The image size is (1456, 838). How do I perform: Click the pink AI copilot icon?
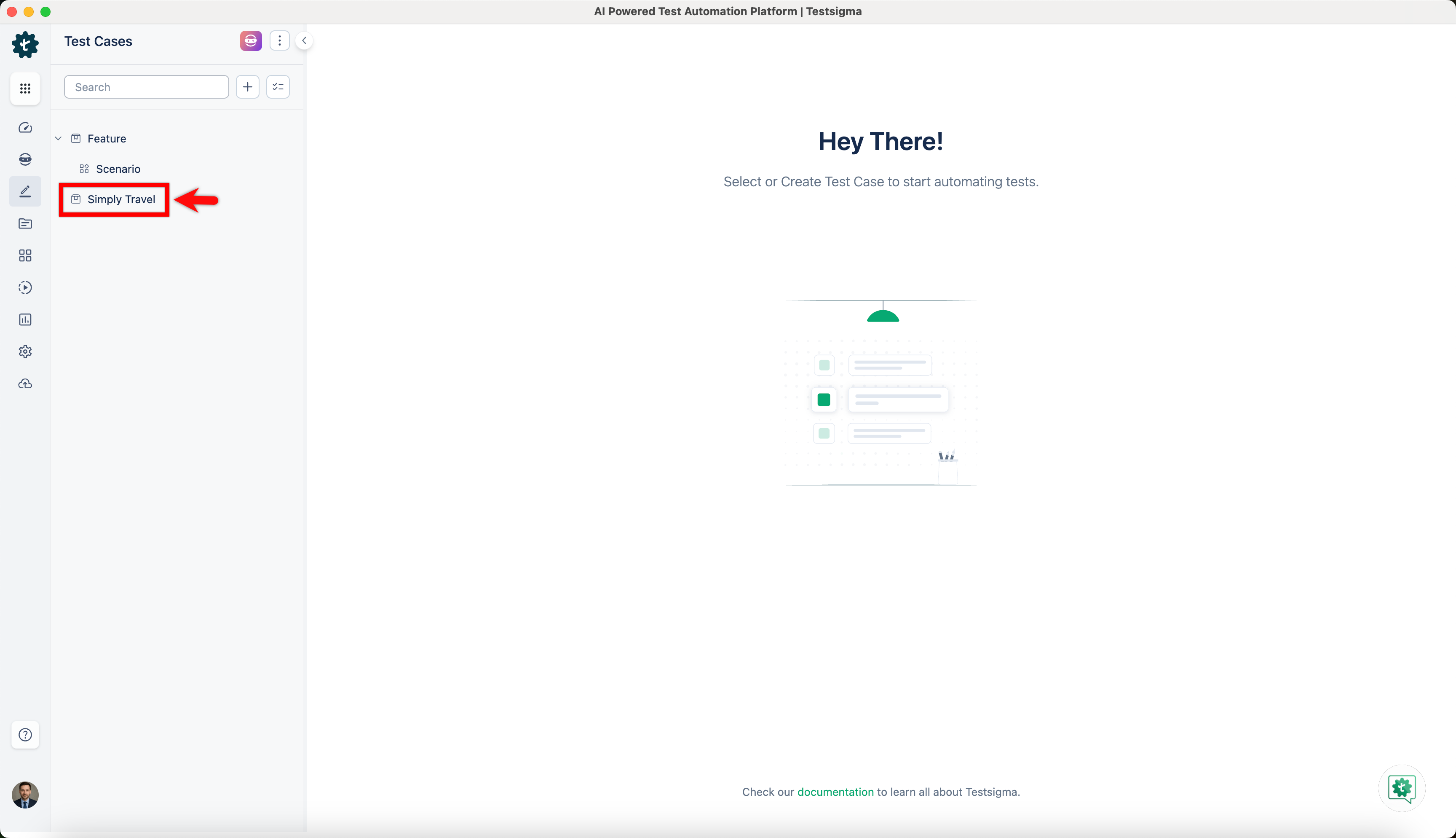point(251,41)
